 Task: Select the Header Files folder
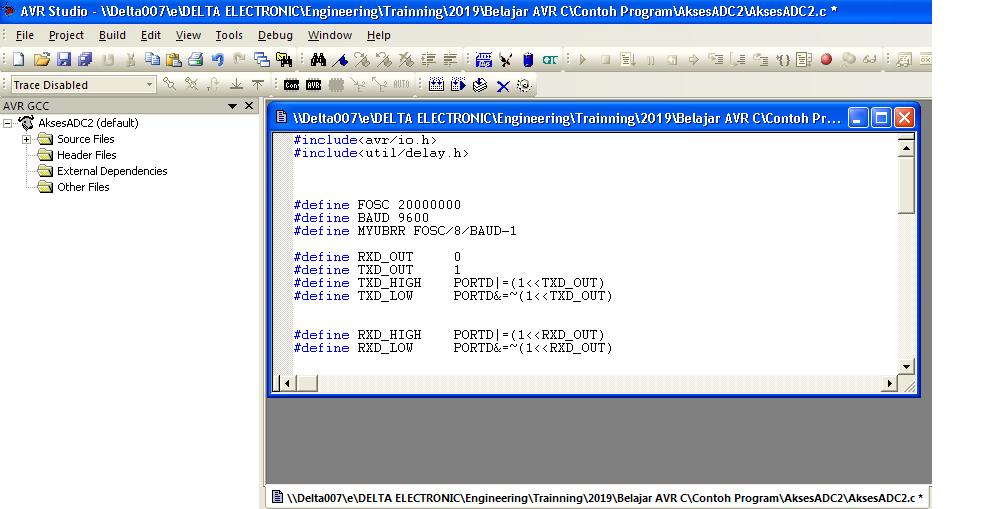(86, 155)
